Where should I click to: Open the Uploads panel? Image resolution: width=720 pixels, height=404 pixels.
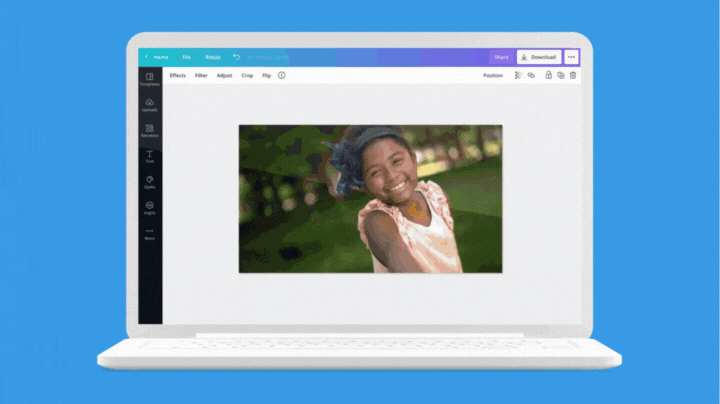pyautogui.click(x=149, y=105)
